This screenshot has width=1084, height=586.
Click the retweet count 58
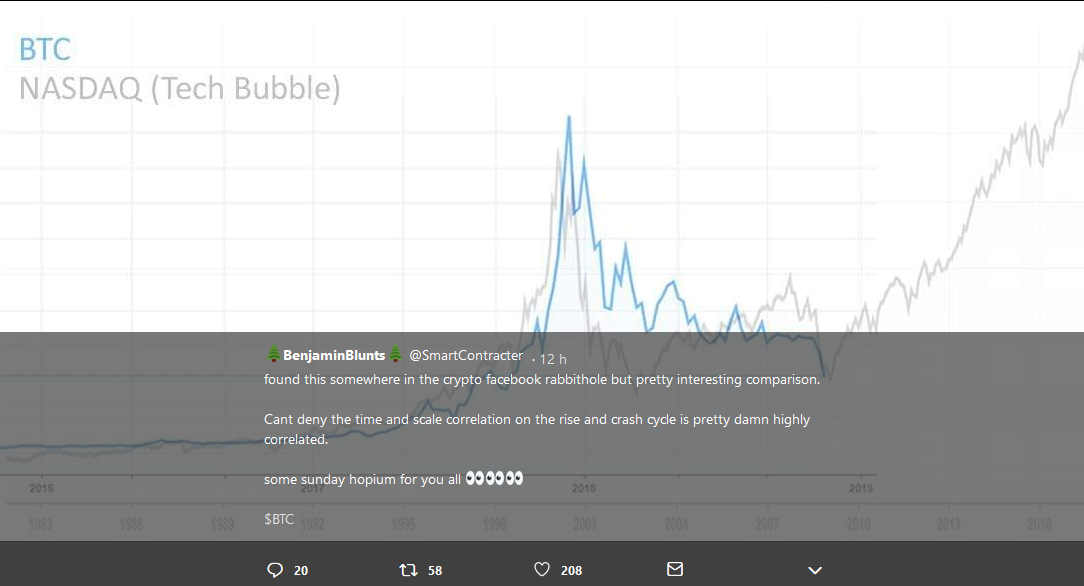(435, 571)
